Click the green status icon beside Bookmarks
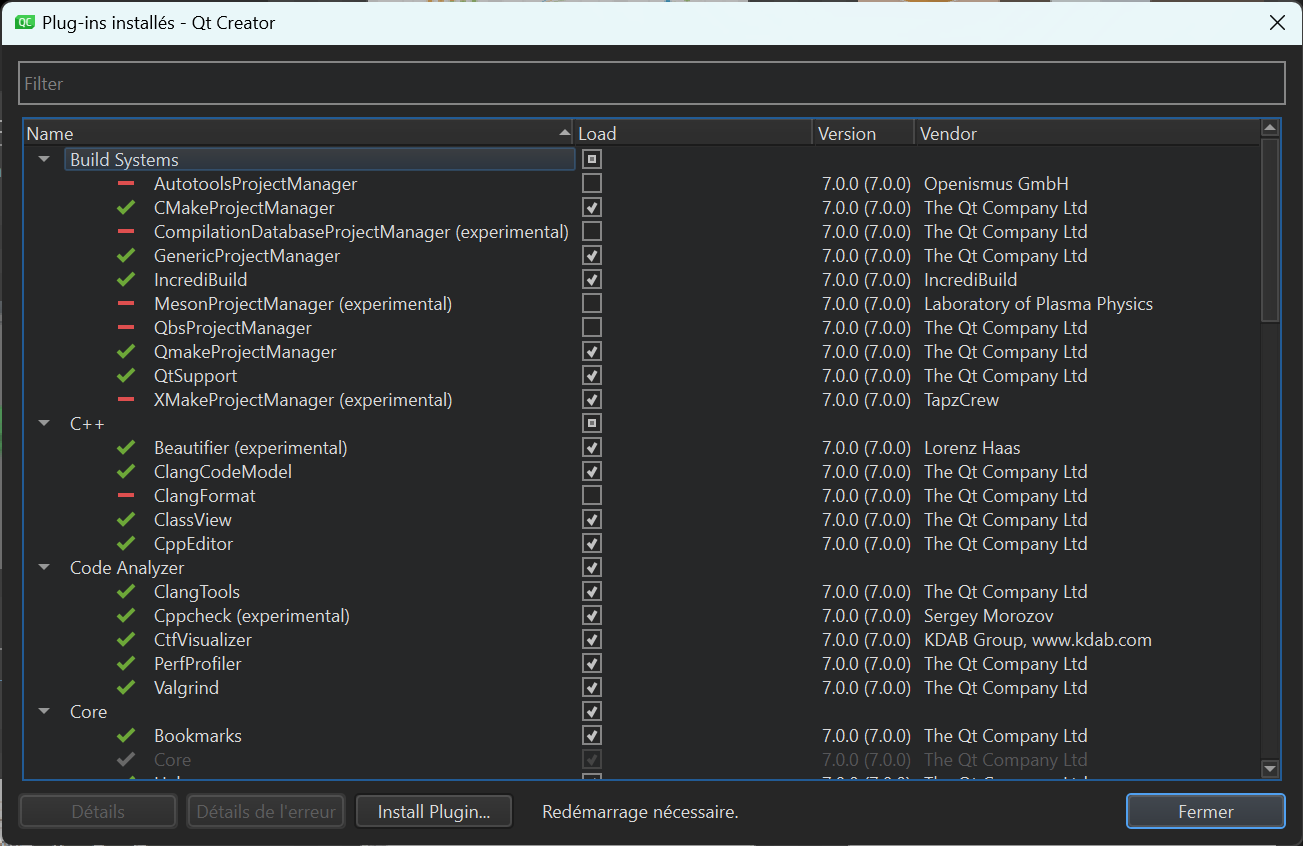 tap(126, 736)
